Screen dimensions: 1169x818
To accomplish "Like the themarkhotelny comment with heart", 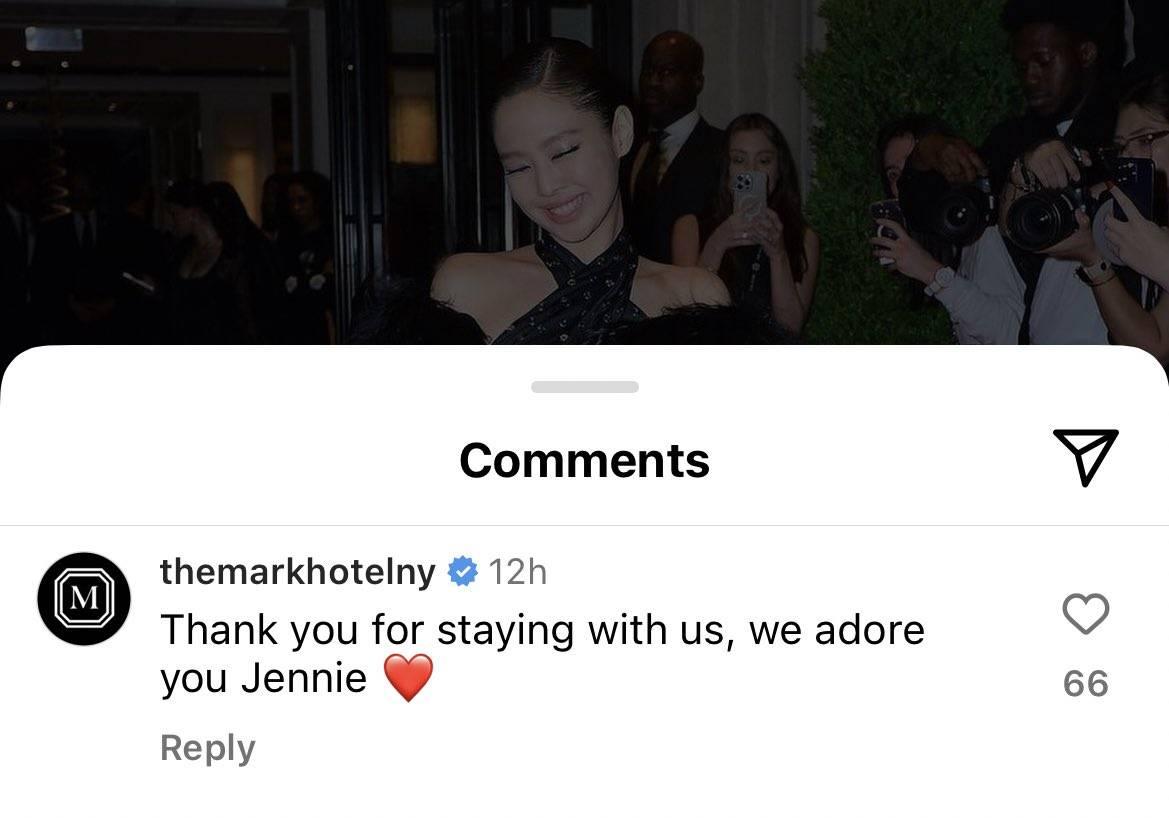I will [1086, 614].
